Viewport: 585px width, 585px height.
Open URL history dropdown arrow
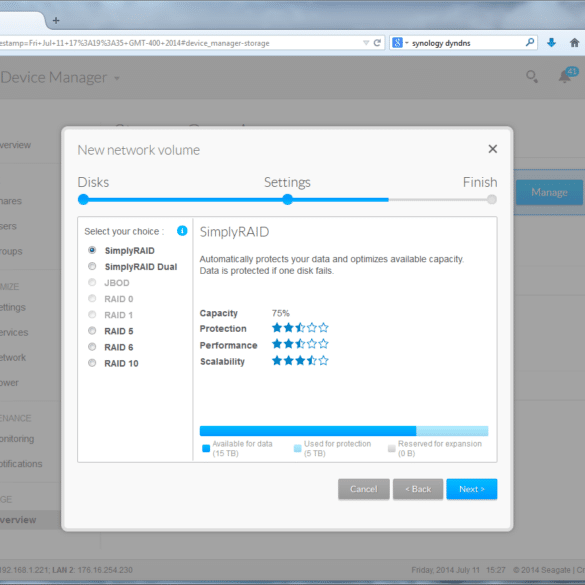(366, 43)
